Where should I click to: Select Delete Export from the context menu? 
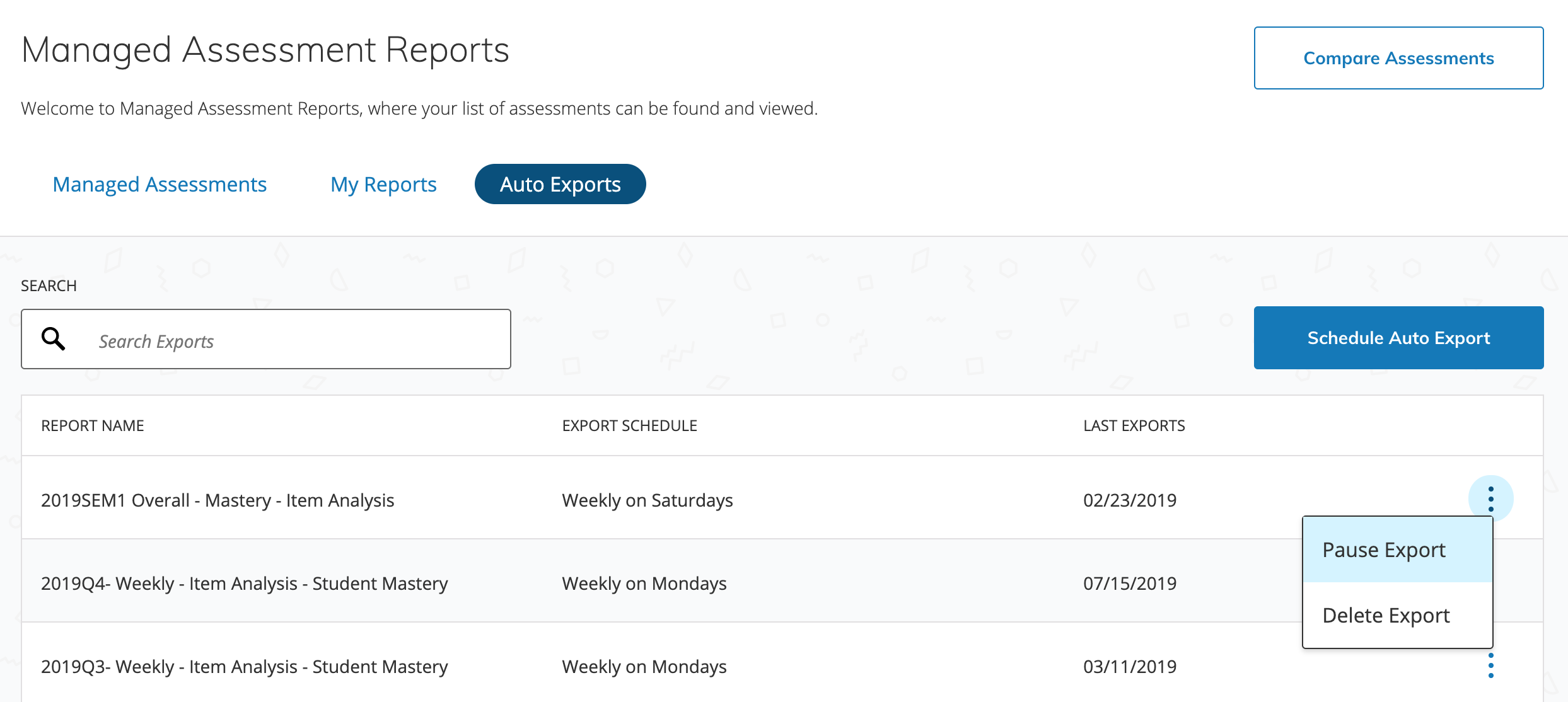pos(1386,615)
